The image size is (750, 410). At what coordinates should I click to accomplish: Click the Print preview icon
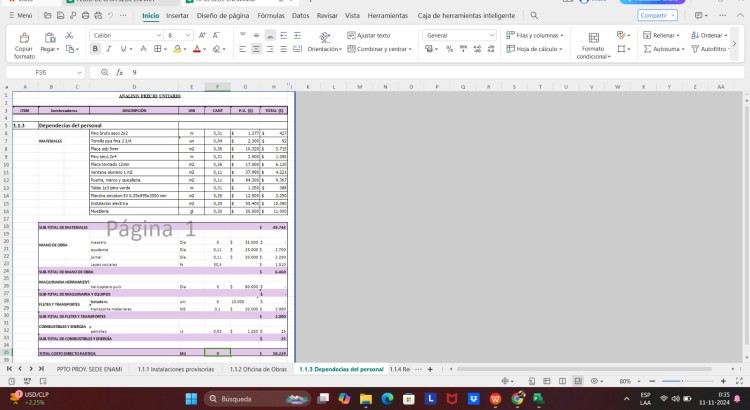tap(98, 15)
